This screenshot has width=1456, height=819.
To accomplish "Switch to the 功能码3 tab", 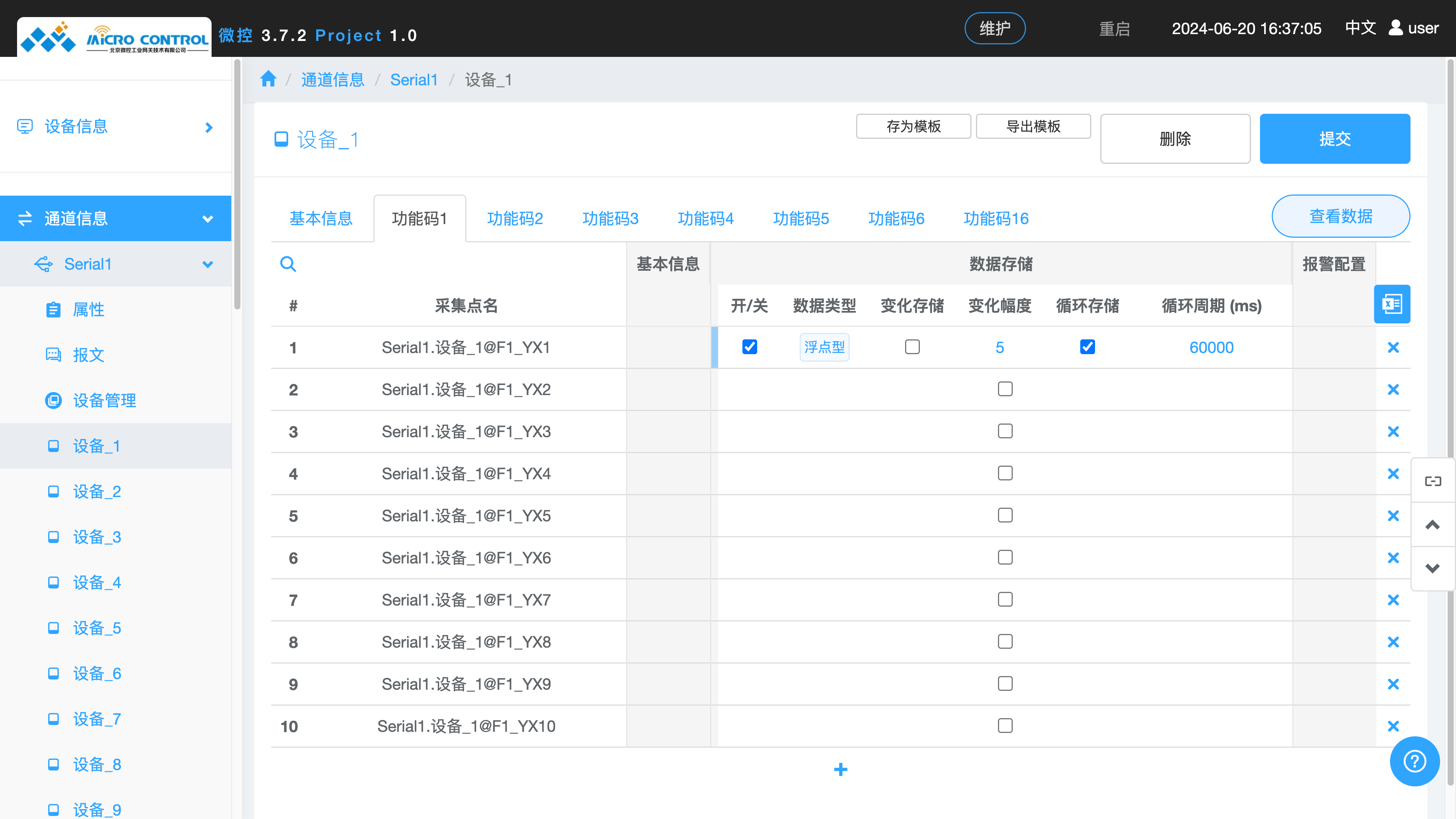I will [610, 219].
